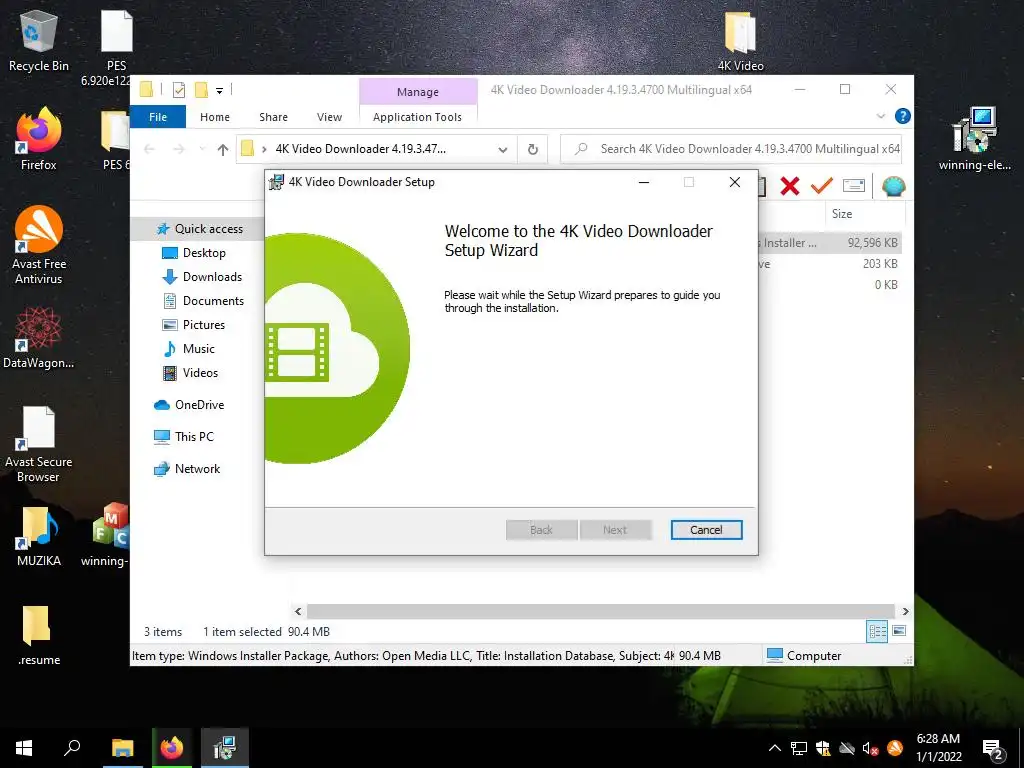Open the Windows Start menu
This screenshot has width=1024, height=768.
[x=24, y=748]
